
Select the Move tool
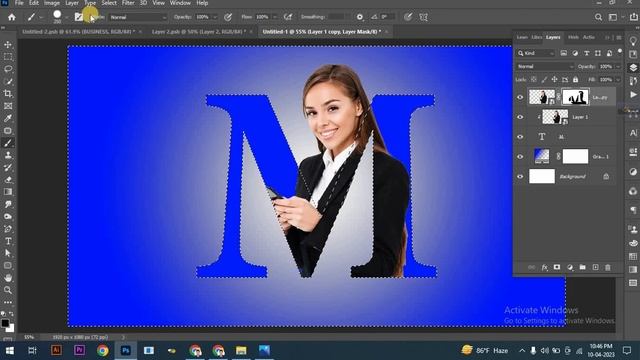coord(8,44)
